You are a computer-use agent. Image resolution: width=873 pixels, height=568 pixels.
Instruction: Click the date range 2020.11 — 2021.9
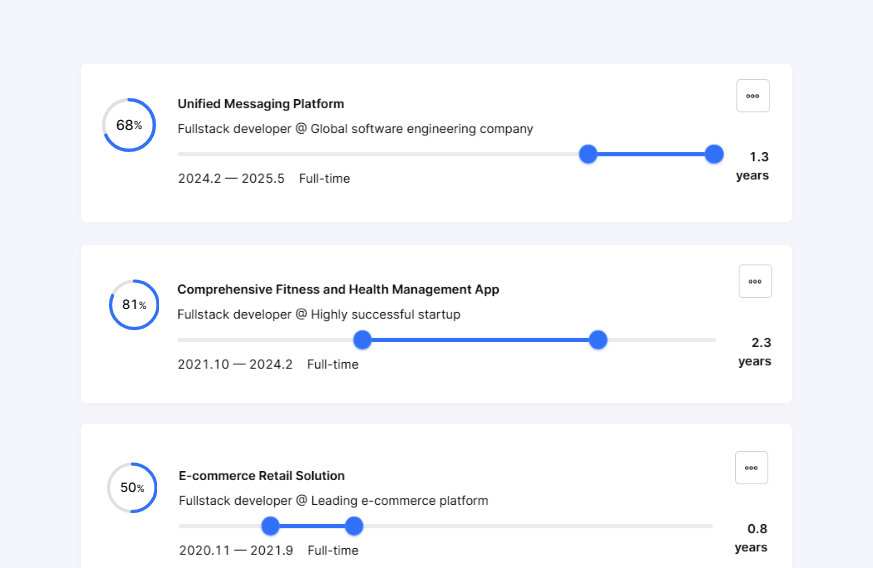tap(236, 551)
